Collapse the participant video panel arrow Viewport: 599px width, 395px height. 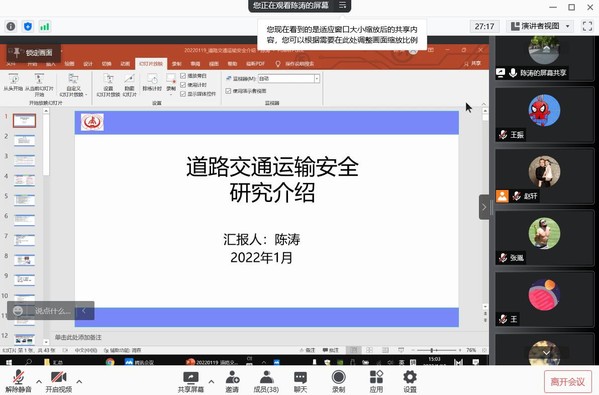click(484, 207)
